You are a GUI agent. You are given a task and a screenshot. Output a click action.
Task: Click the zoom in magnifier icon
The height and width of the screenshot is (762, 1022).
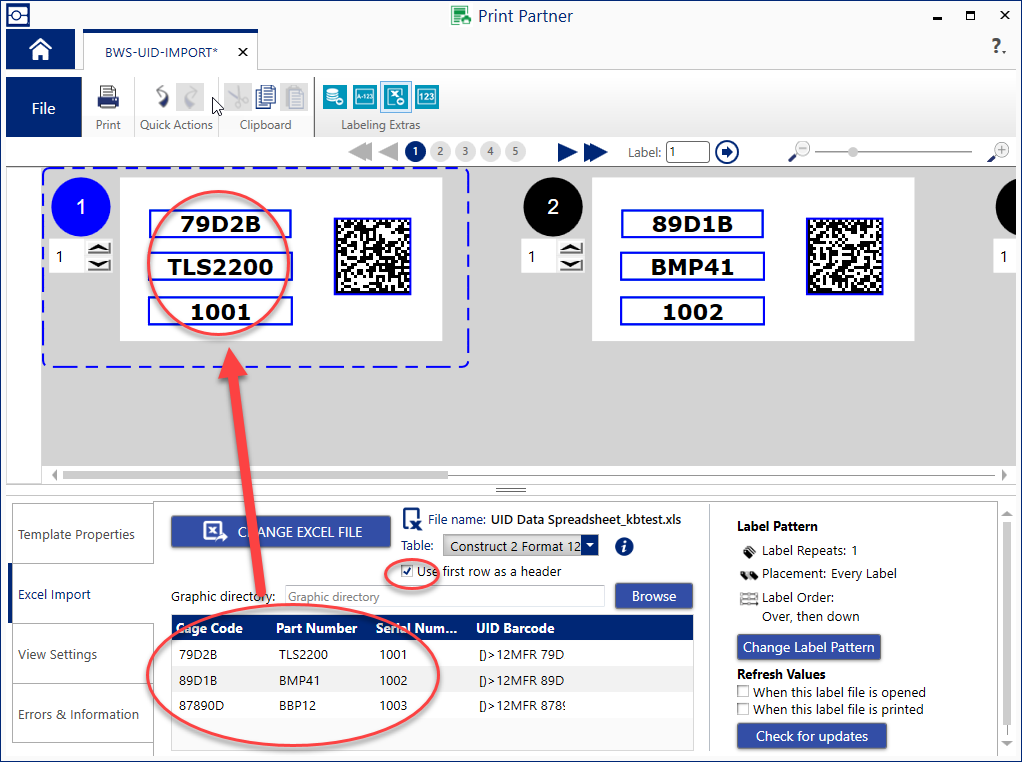998,152
